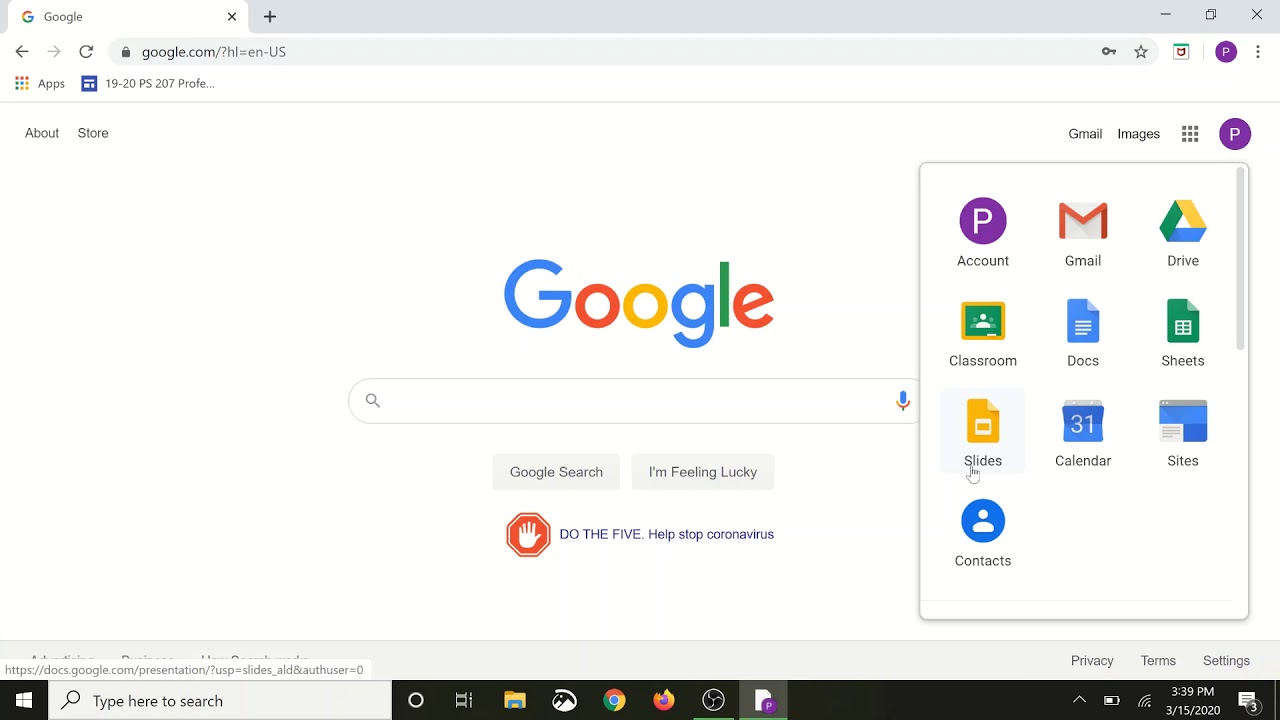Image resolution: width=1280 pixels, height=720 pixels.
Task: Click I'm Feeling Lucky button
Action: point(703,472)
